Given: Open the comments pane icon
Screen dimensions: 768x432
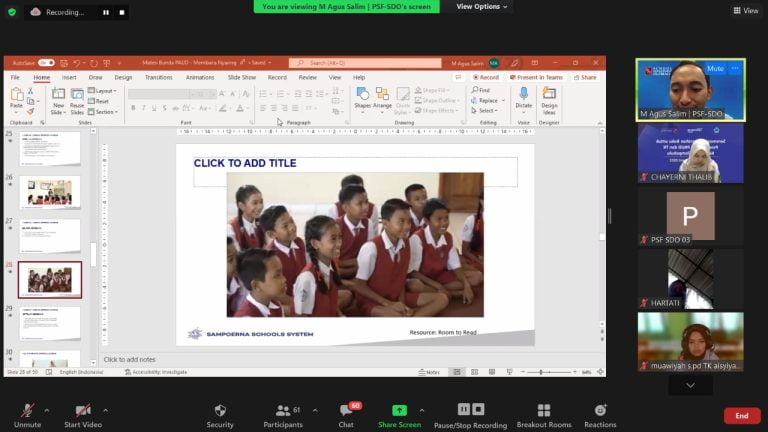Looking at the screenshot, I should 458,77.
